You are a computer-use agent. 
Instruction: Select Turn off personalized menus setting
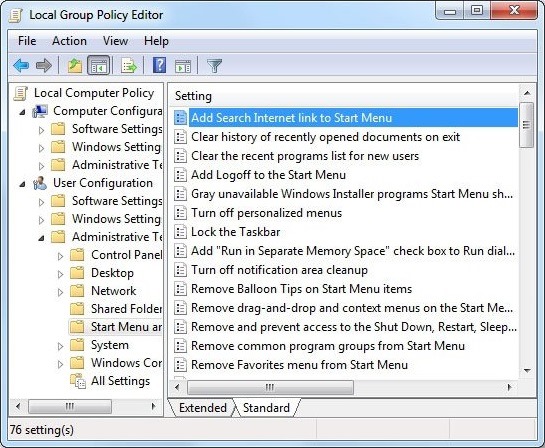click(266, 213)
